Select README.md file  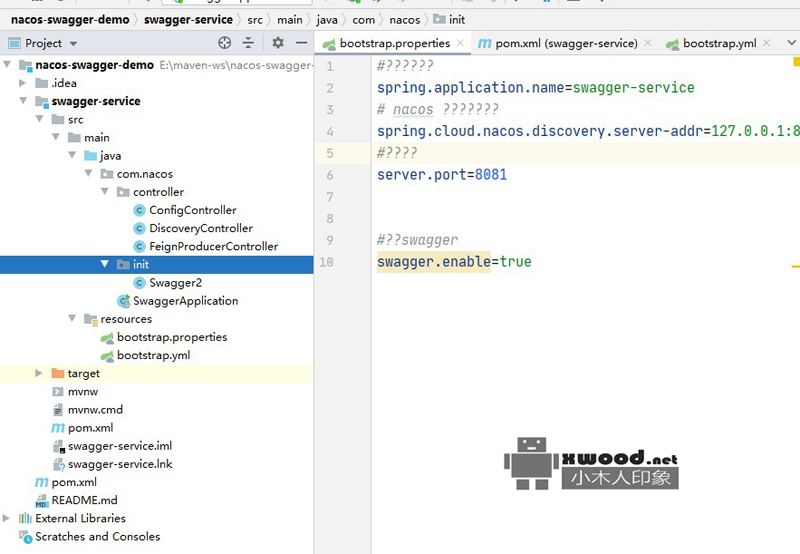click(x=85, y=500)
